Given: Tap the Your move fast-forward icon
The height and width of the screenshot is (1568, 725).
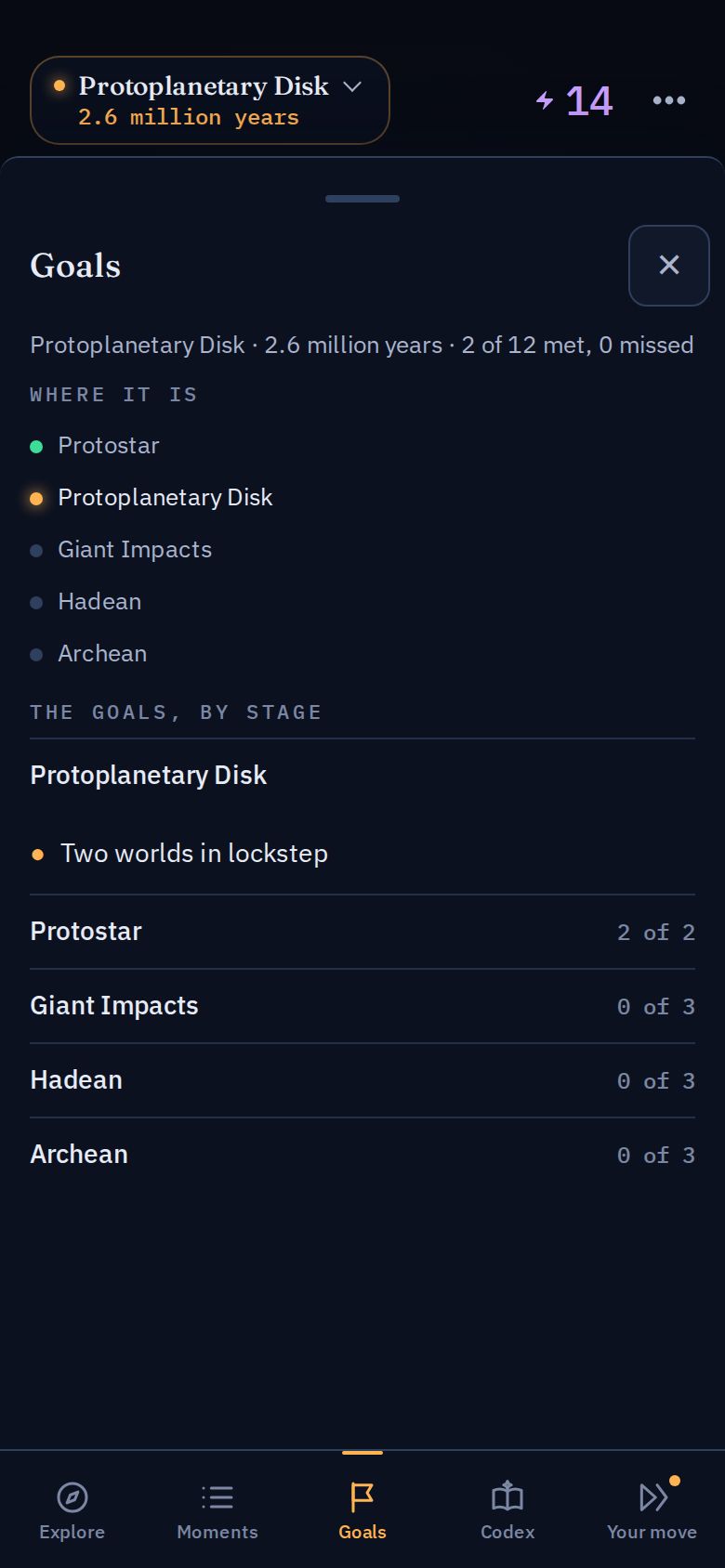Looking at the screenshot, I should (x=652, y=1497).
